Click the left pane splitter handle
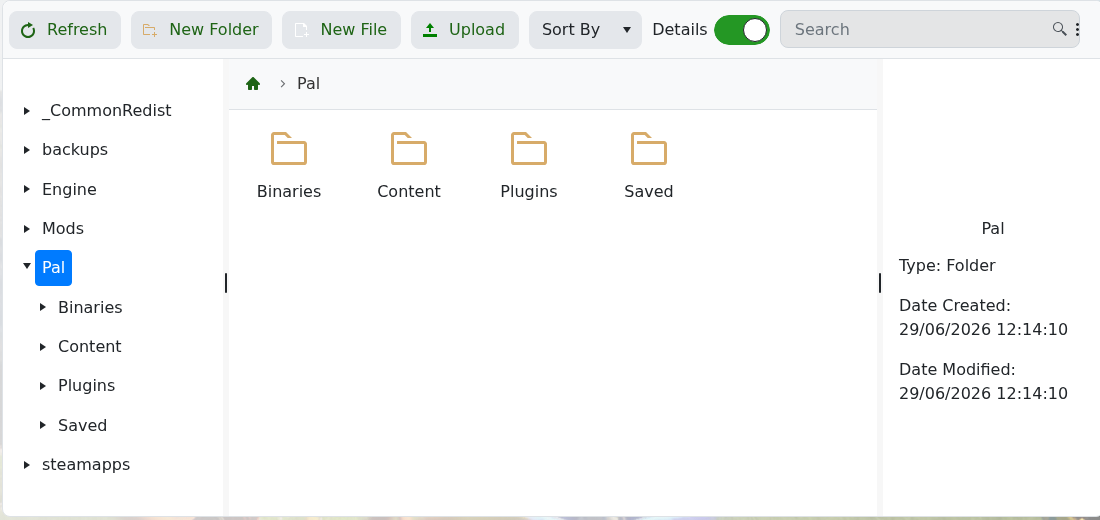 point(226,283)
